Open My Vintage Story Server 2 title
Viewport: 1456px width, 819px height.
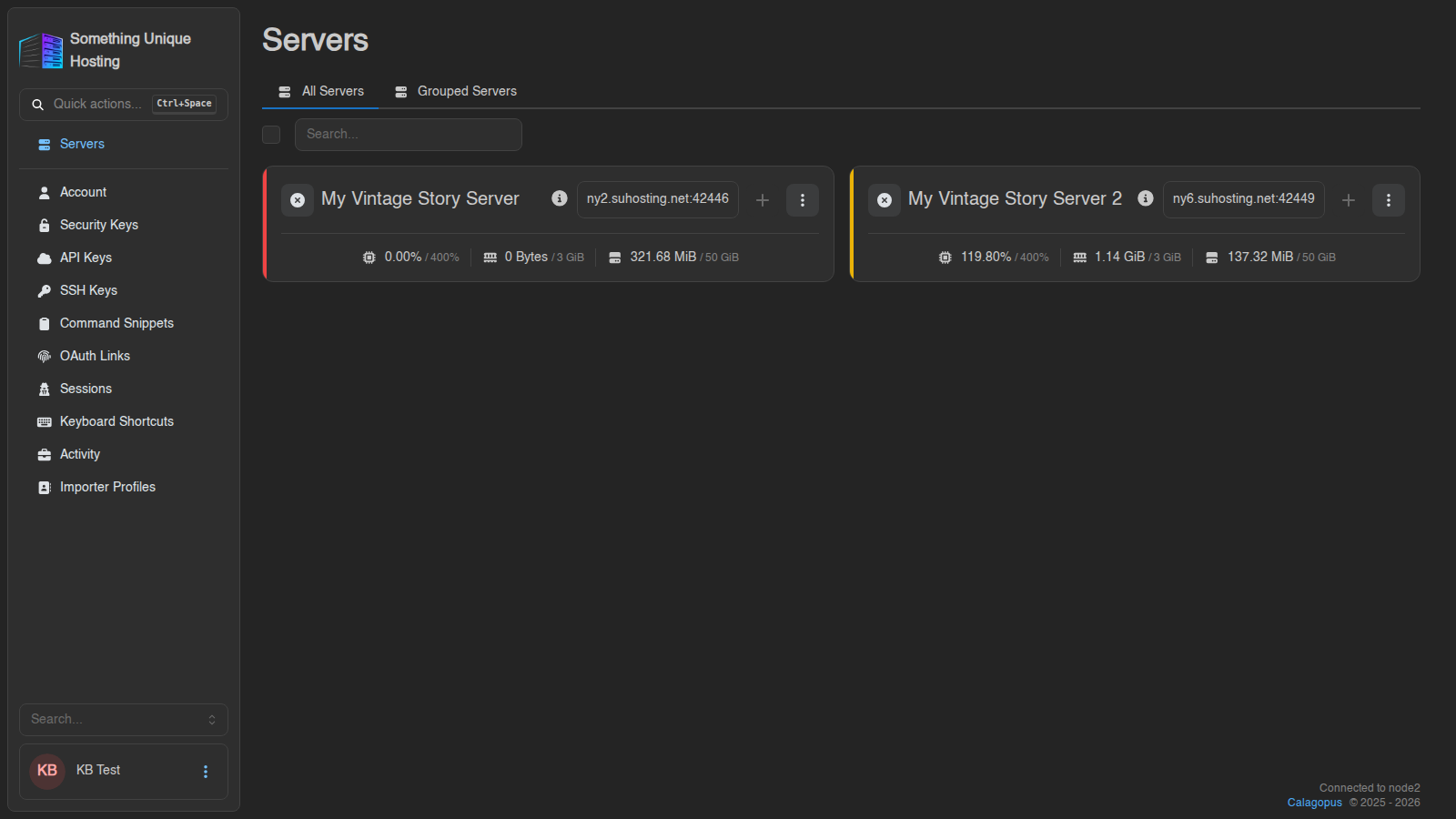[x=1015, y=198]
